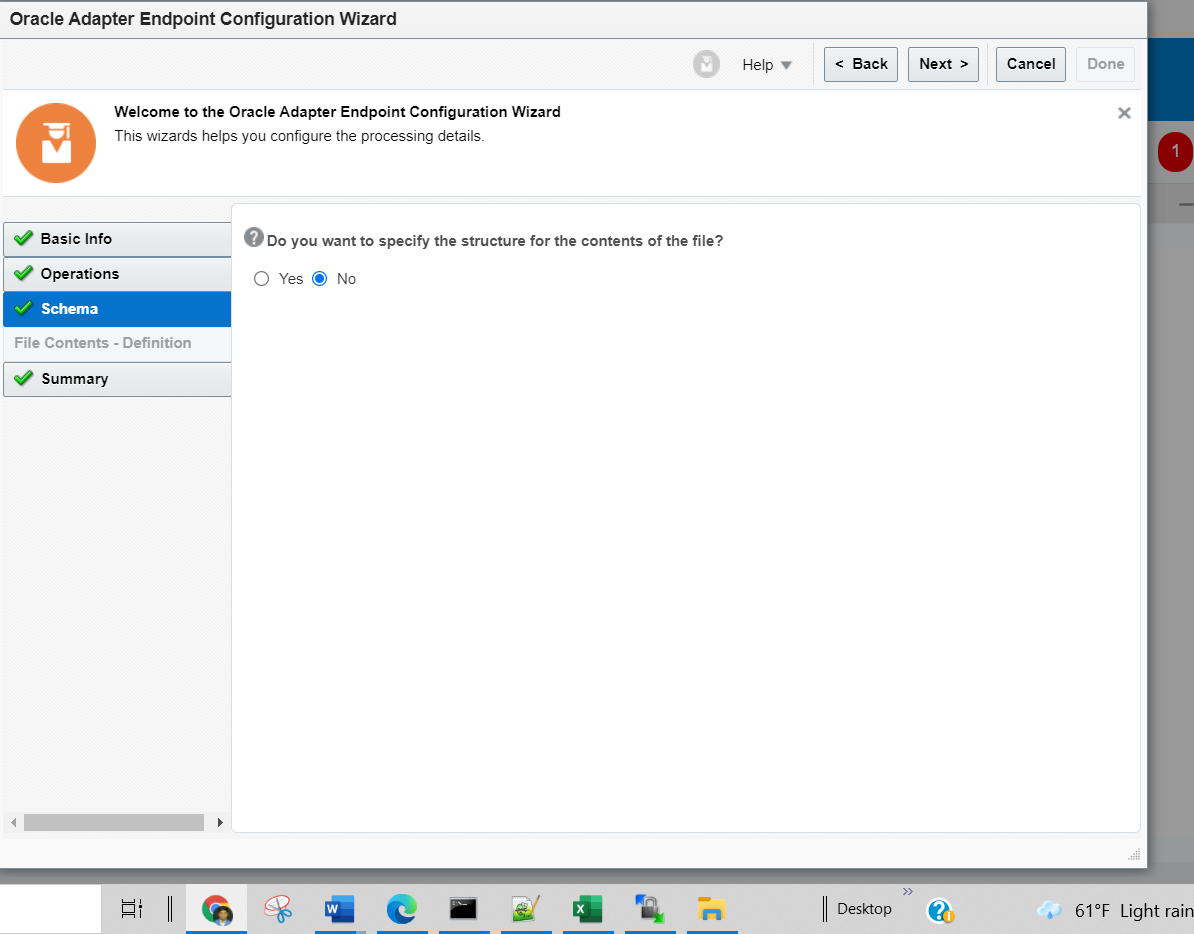Click the Operations step green checkmark

(x=24, y=273)
